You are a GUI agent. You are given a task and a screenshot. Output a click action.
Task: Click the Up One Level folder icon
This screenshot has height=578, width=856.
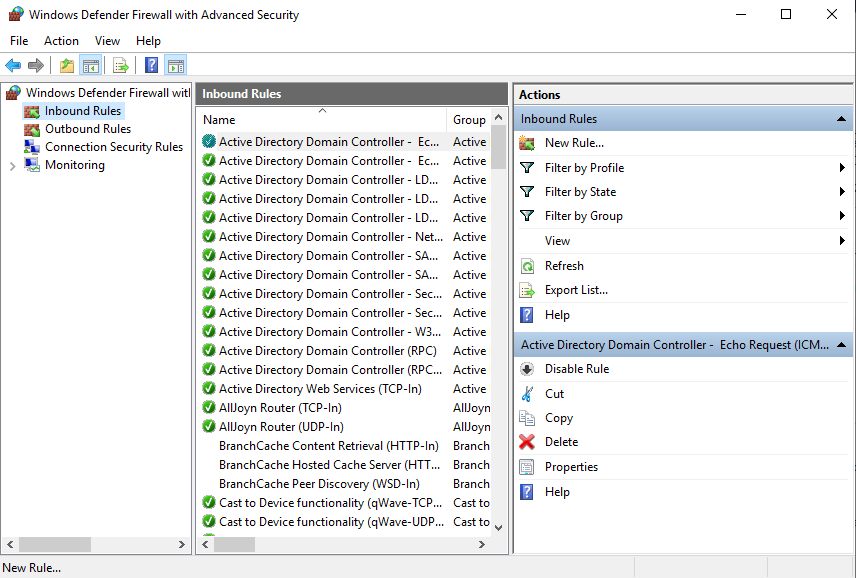[66, 66]
